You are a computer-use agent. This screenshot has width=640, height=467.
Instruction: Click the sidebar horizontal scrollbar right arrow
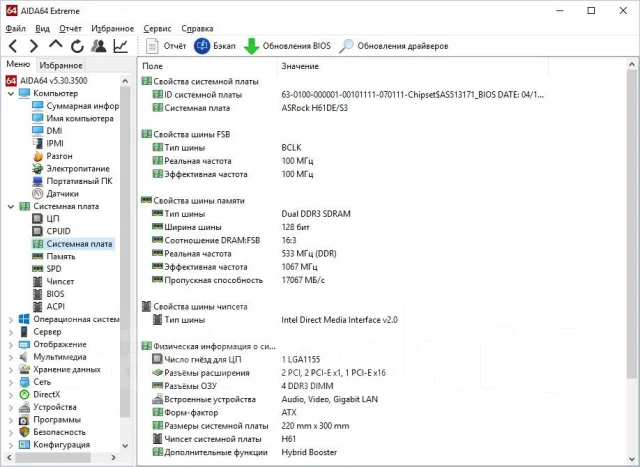tap(114, 458)
